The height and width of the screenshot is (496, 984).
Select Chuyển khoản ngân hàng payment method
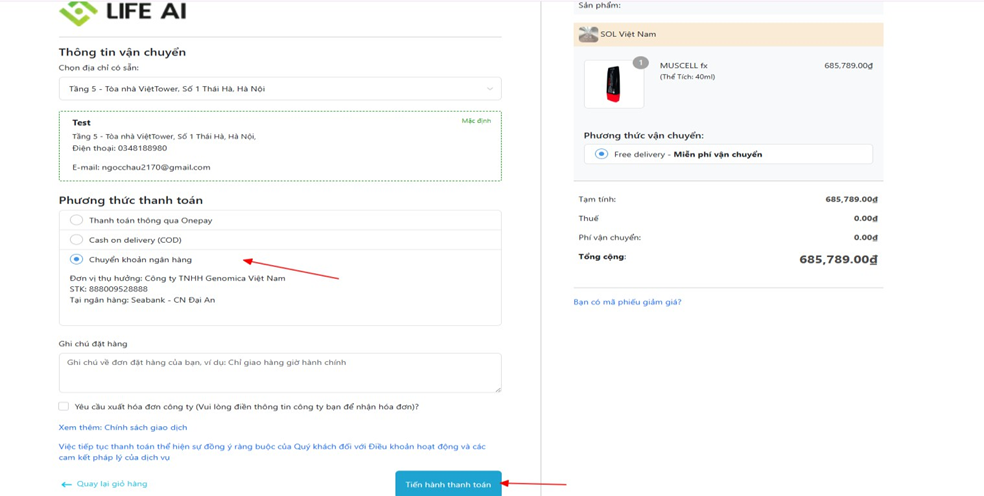tap(77, 259)
